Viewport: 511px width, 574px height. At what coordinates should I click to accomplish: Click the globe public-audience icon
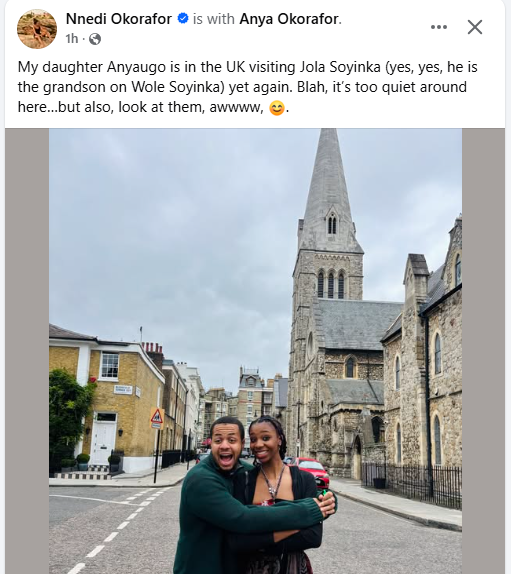pos(95,39)
